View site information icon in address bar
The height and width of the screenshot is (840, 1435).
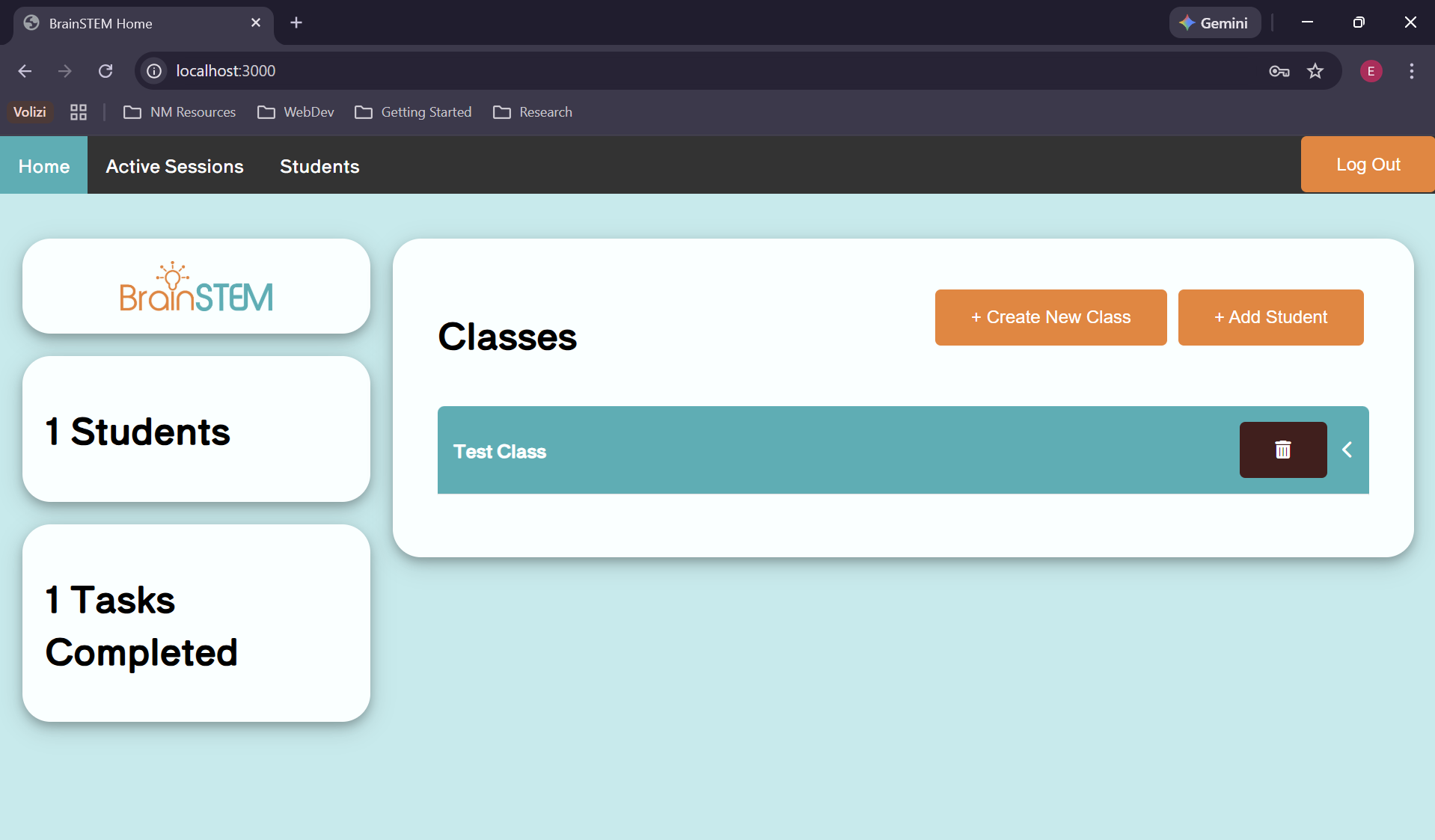click(154, 71)
